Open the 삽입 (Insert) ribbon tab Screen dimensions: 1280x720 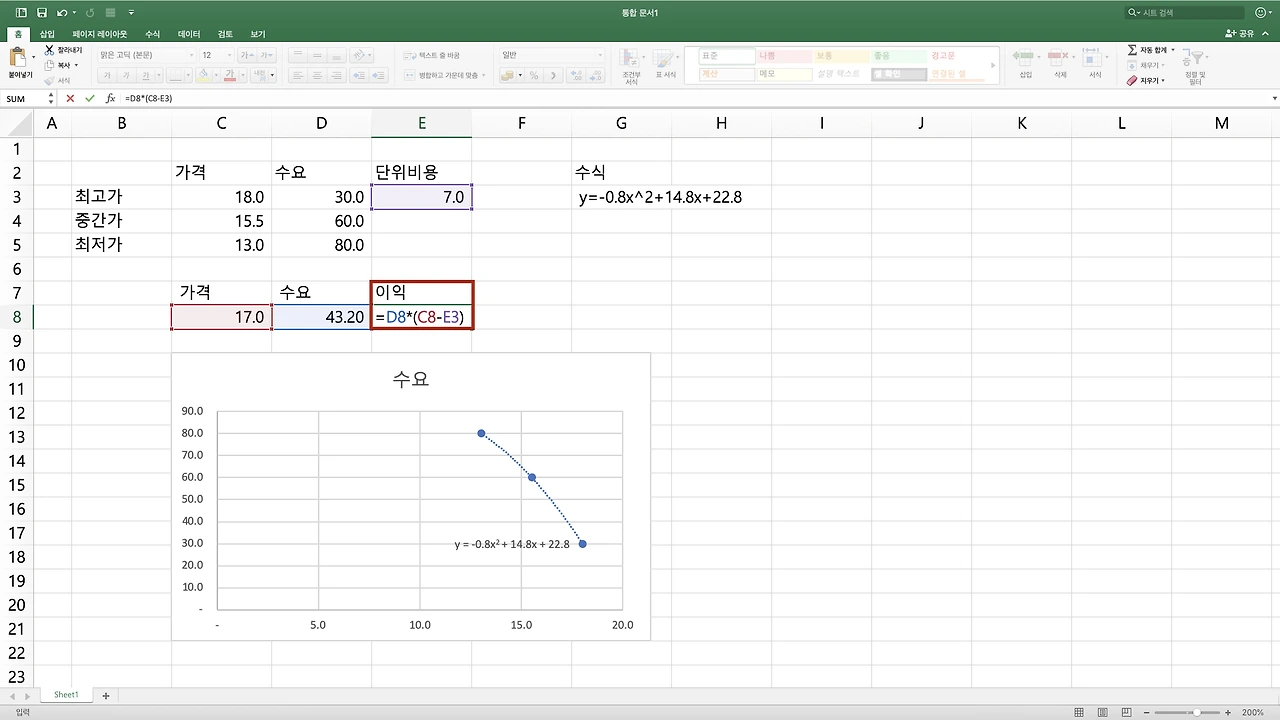tap(47, 34)
